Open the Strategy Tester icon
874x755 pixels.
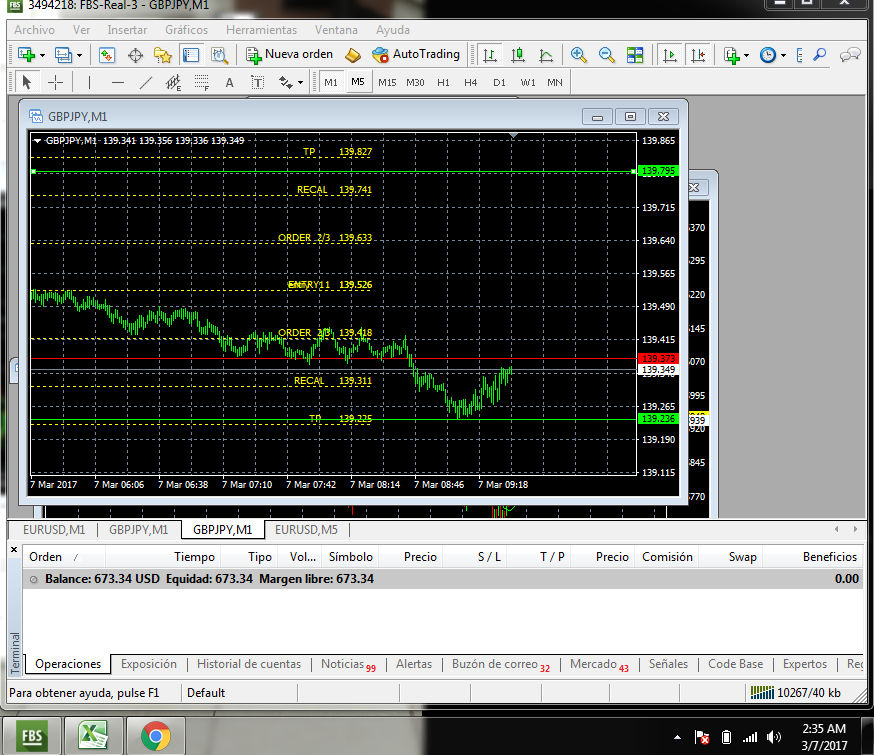click(220, 55)
